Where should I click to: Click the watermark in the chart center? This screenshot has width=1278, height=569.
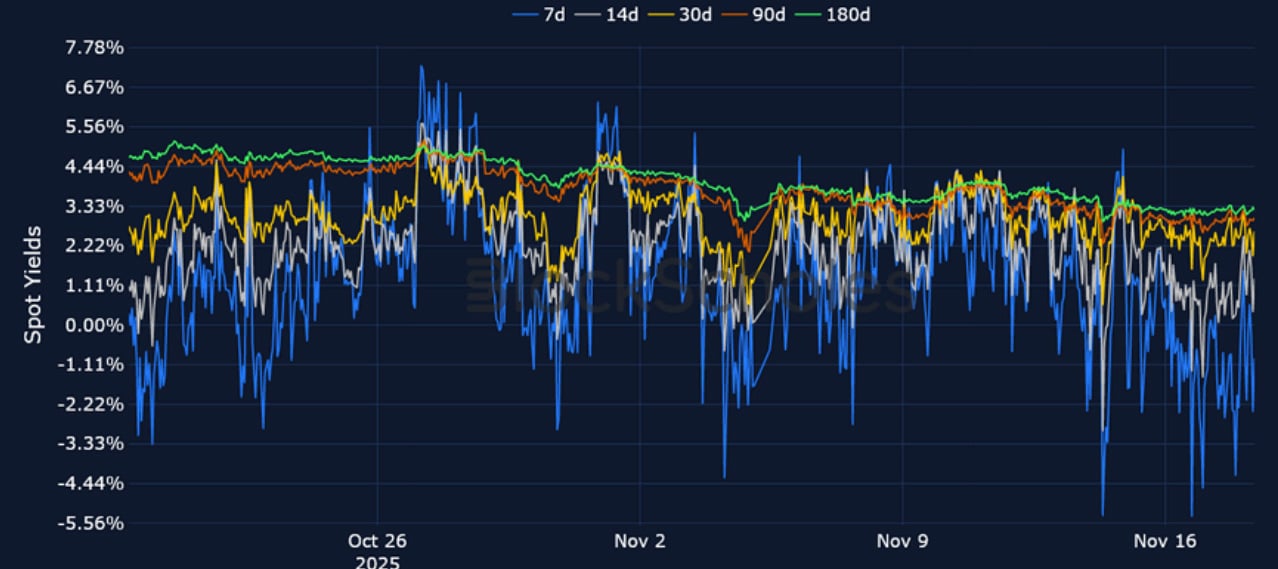[x=690, y=287]
